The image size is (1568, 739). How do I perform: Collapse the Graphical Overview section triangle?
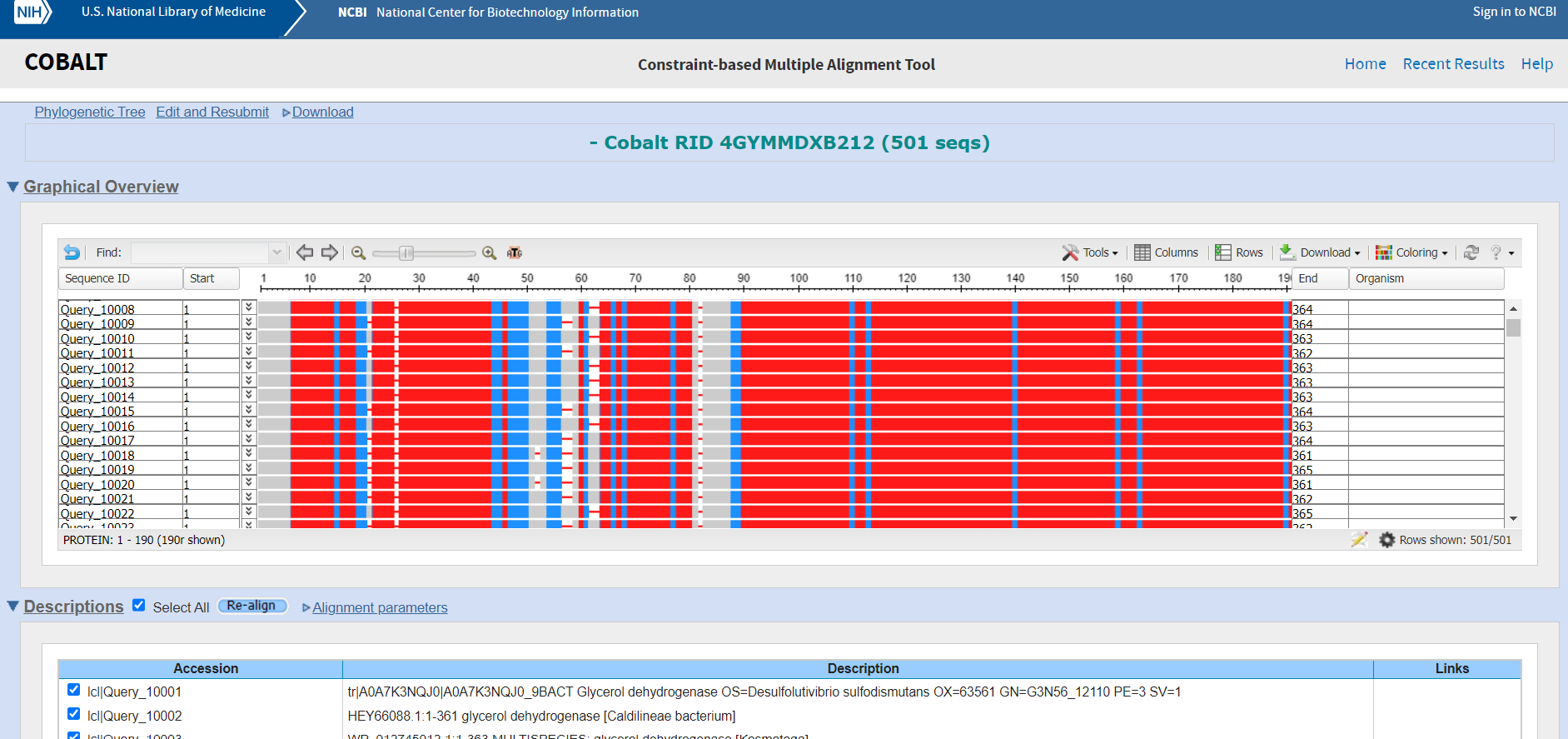coord(12,187)
